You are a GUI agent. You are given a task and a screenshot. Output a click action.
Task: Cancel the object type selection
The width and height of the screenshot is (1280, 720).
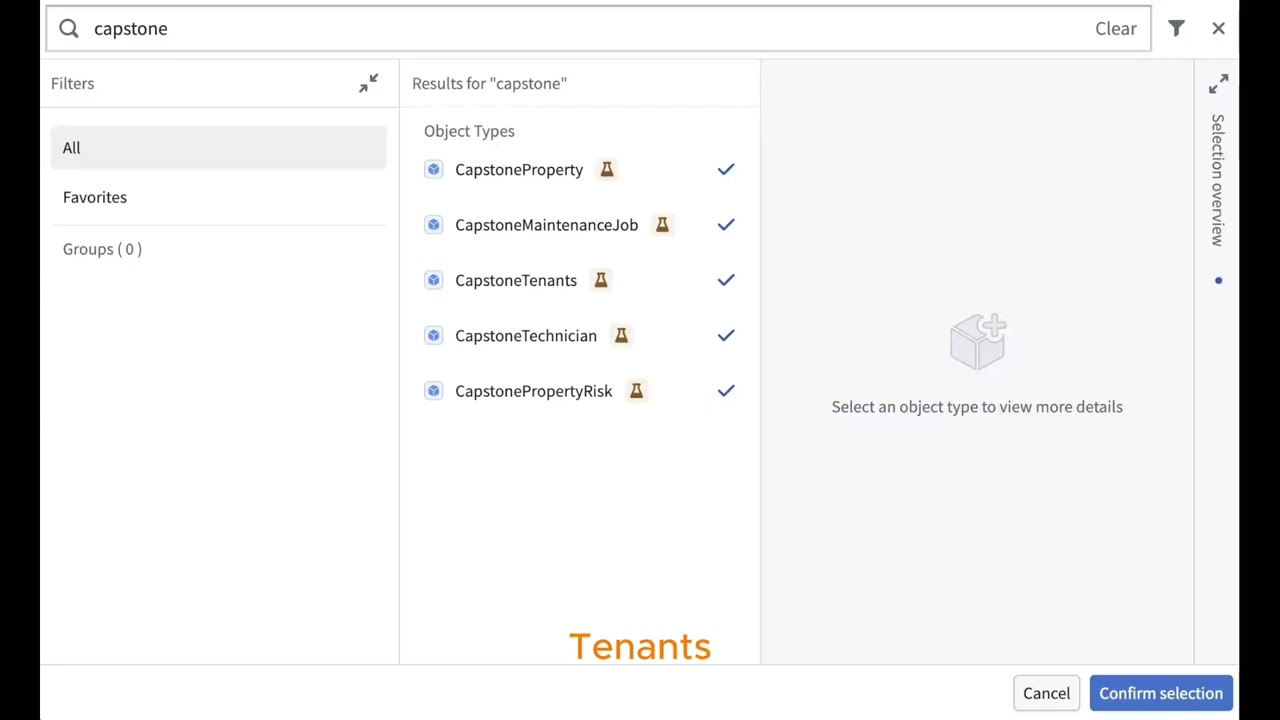[1046, 693]
